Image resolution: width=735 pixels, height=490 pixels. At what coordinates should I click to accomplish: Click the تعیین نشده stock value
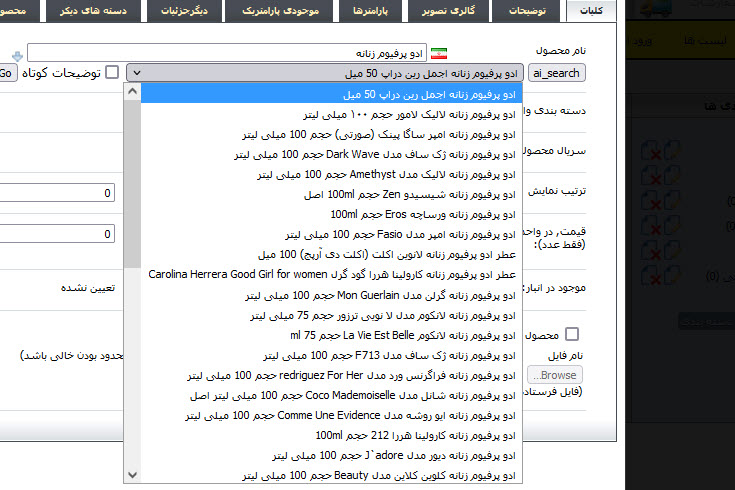(88, 287)
